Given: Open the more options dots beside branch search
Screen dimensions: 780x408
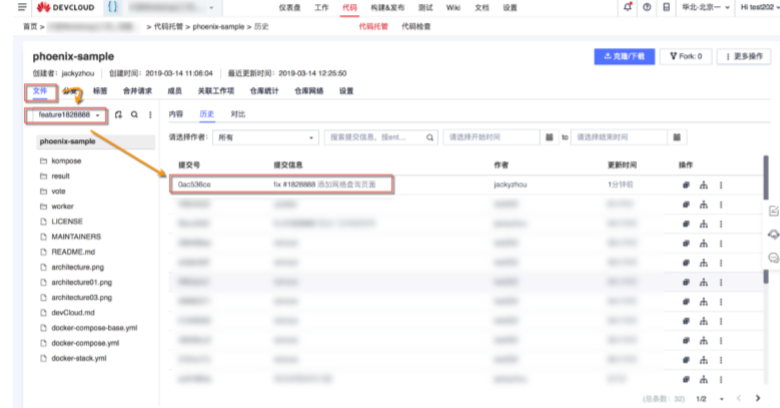Looking at the screenshot, I should tap(150, 114).
